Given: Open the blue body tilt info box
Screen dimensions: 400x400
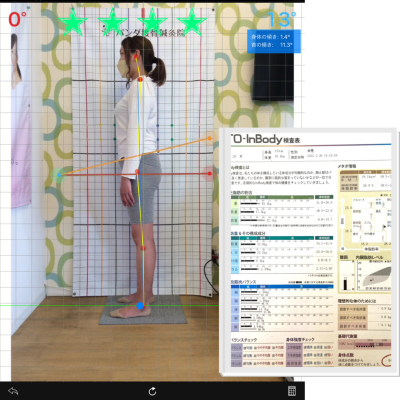Looking at the screenshot, I should click(x=274, y=41).
